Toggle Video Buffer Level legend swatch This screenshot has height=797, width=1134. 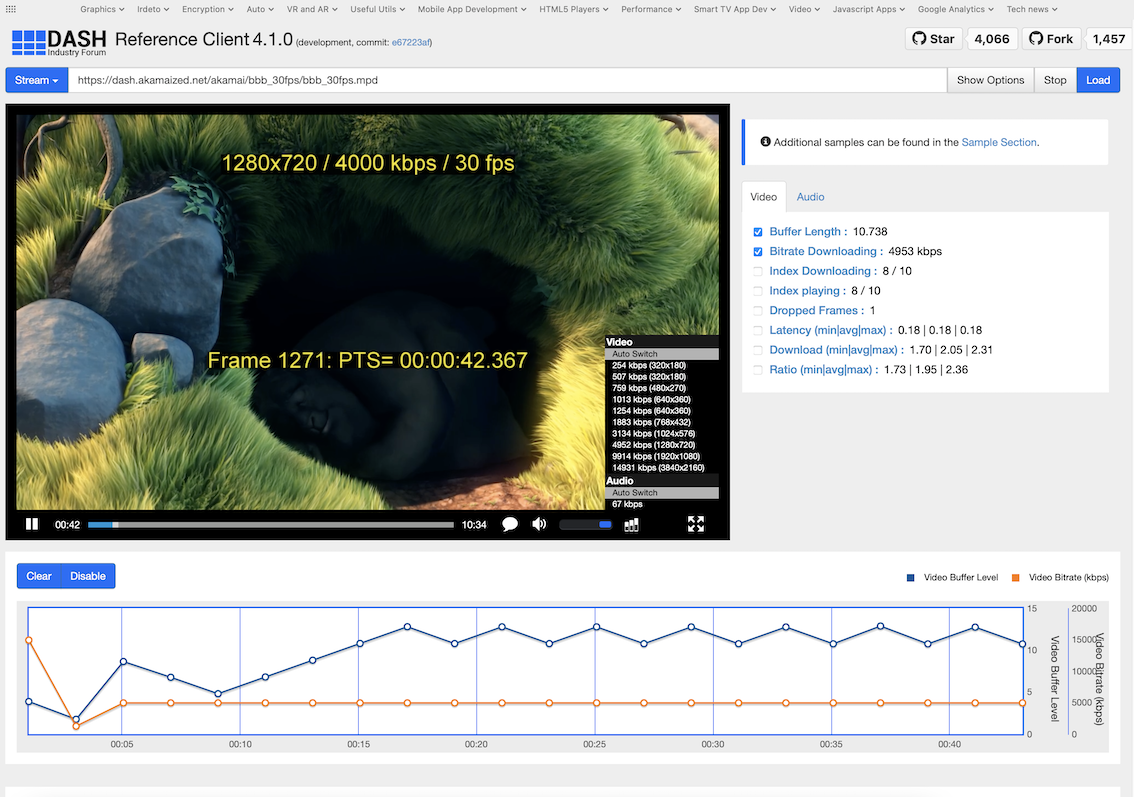(911, 577)
